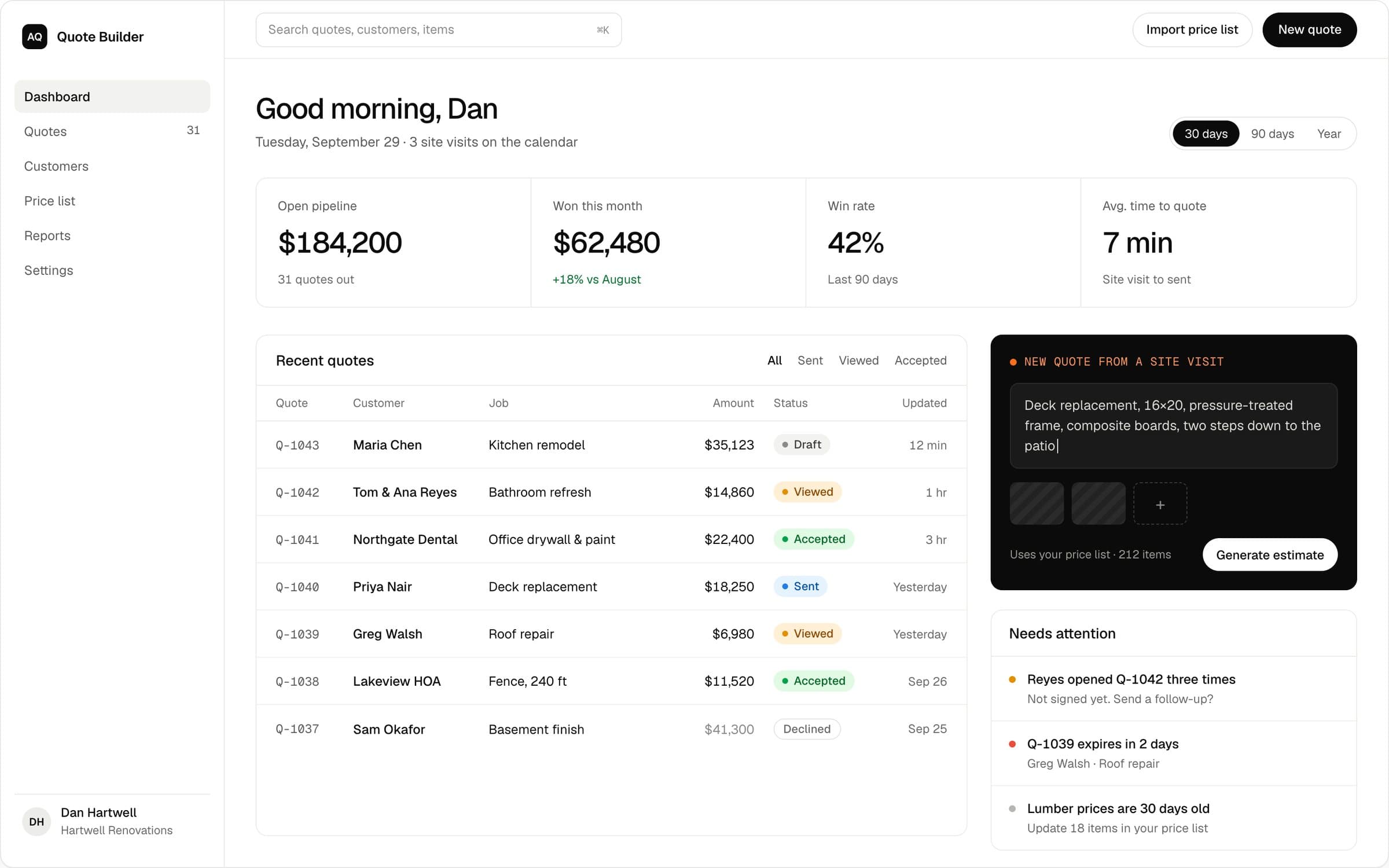Viewport: 1389px width, 868px height.
Task: Open quote Q-1039 in table
Action: click(297, 634)
